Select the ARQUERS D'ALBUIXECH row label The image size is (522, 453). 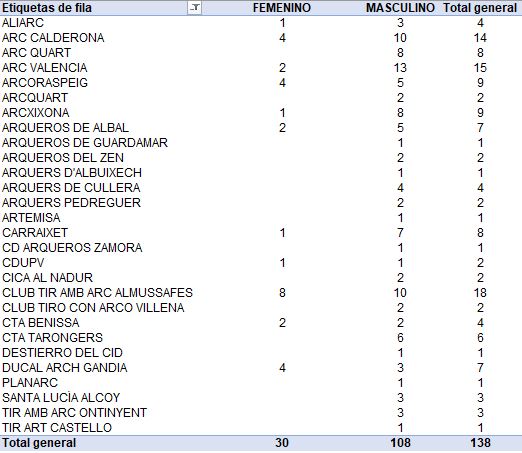[72, 173]
